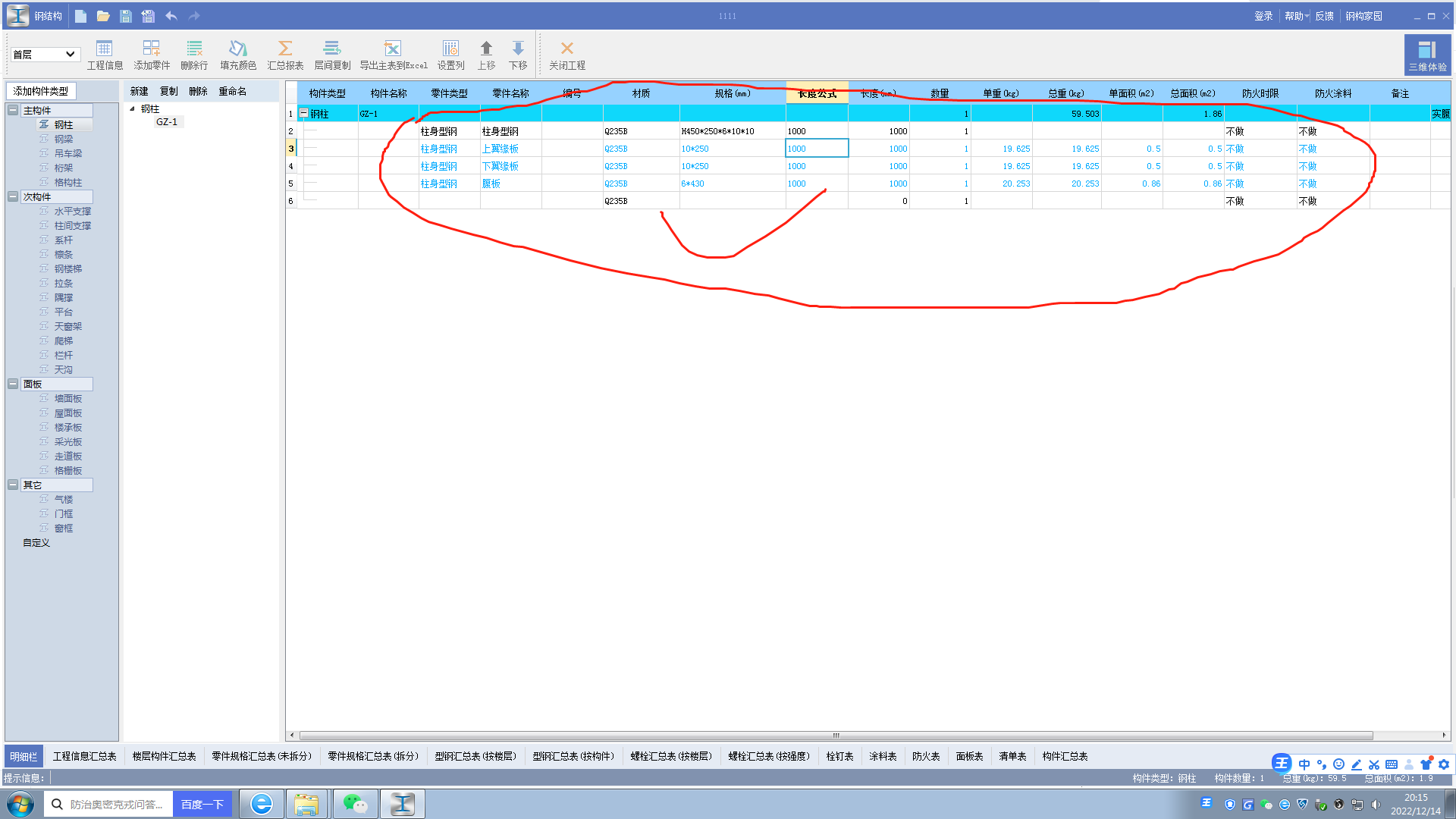This screenshot has width=1456, height=819.
Task: Move row down with 下移
Action: (518, 55)
